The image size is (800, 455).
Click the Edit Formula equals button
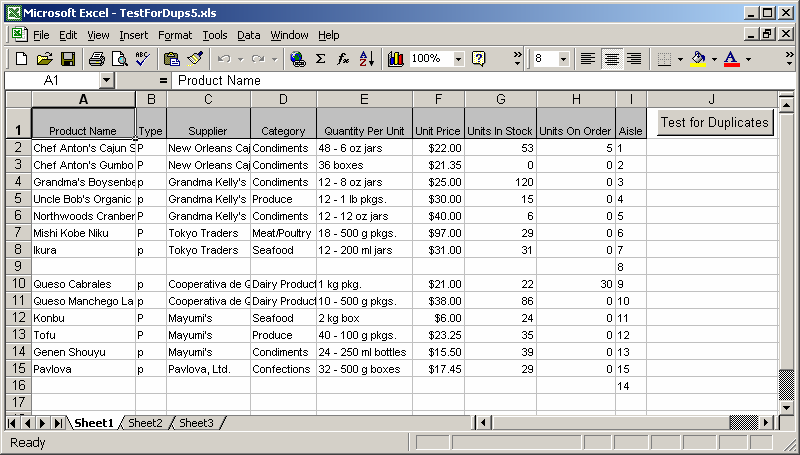click(x=163, y=81)
